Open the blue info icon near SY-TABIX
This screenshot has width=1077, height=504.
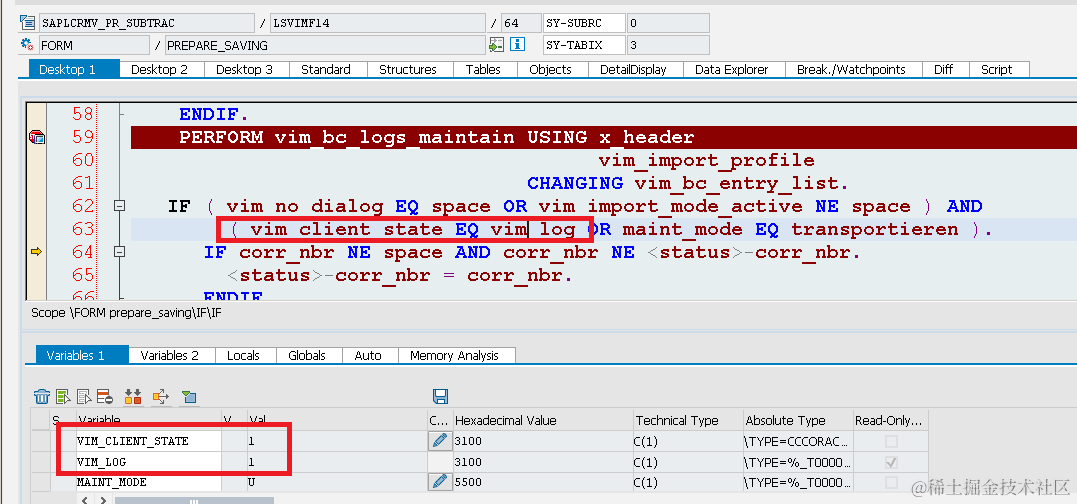coord(517,45)
